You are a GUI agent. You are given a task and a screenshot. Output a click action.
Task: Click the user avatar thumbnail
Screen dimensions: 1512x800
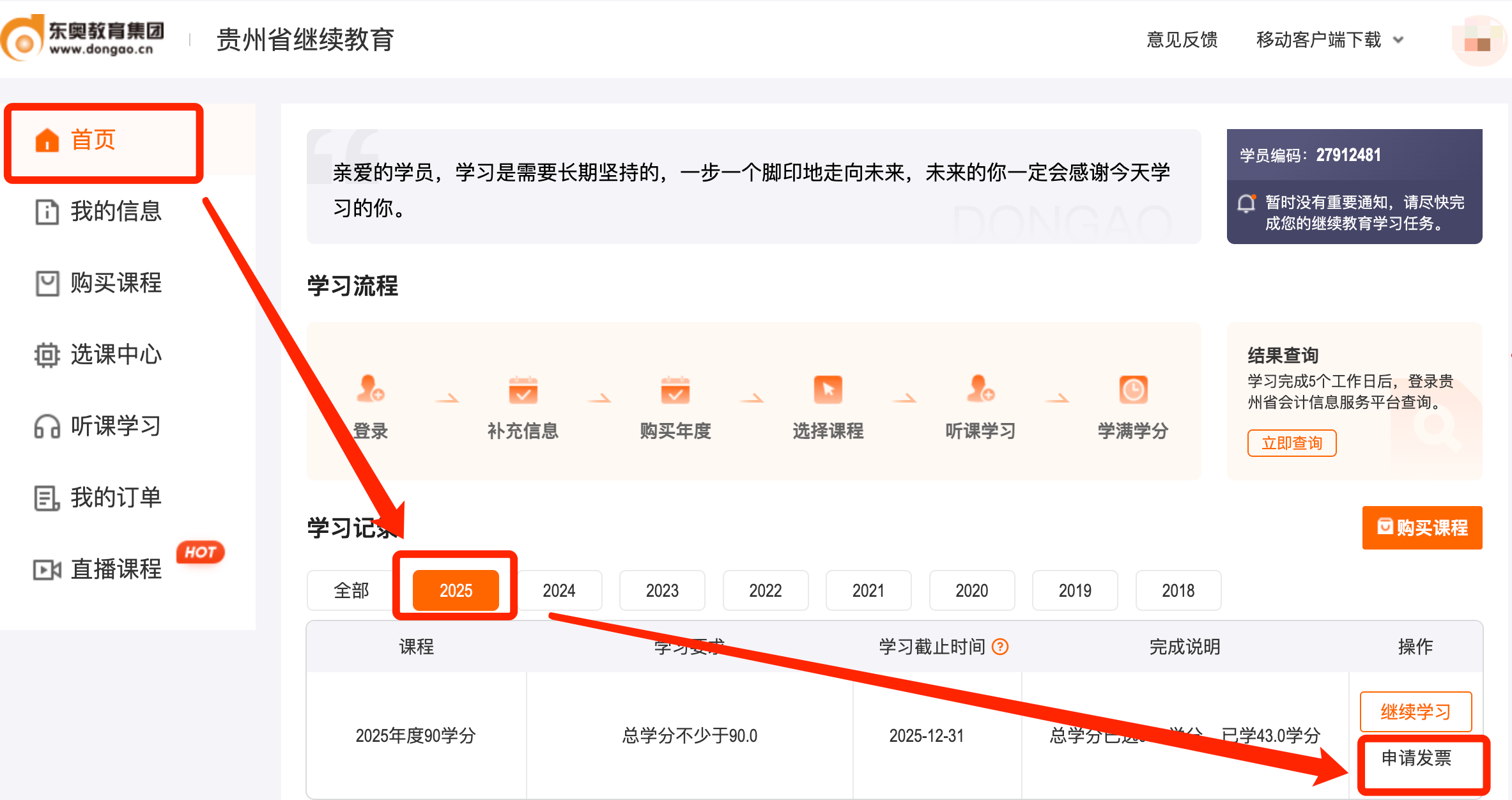coord(1478,40)
